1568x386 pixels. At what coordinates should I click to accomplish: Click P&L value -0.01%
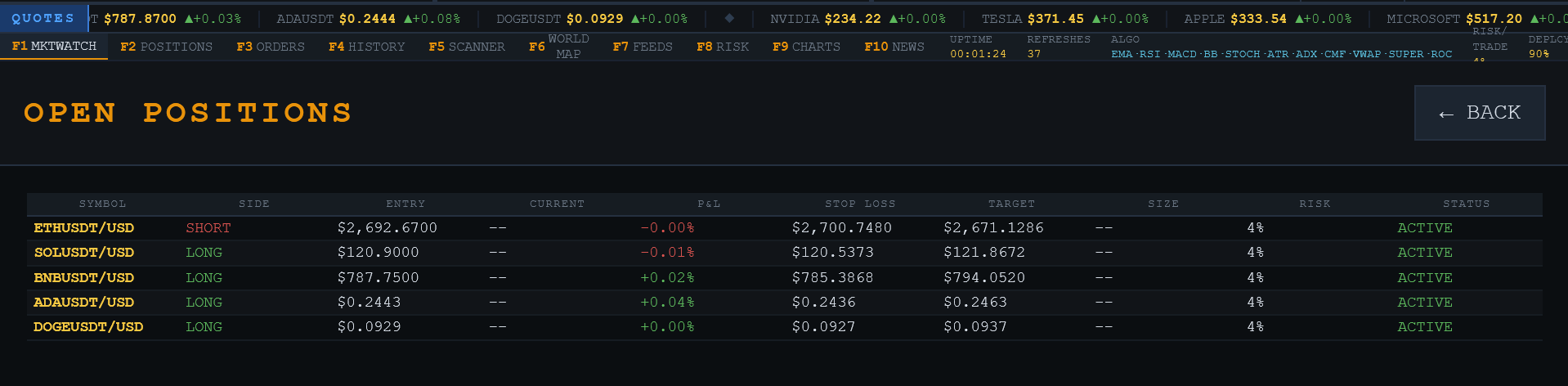667,253
